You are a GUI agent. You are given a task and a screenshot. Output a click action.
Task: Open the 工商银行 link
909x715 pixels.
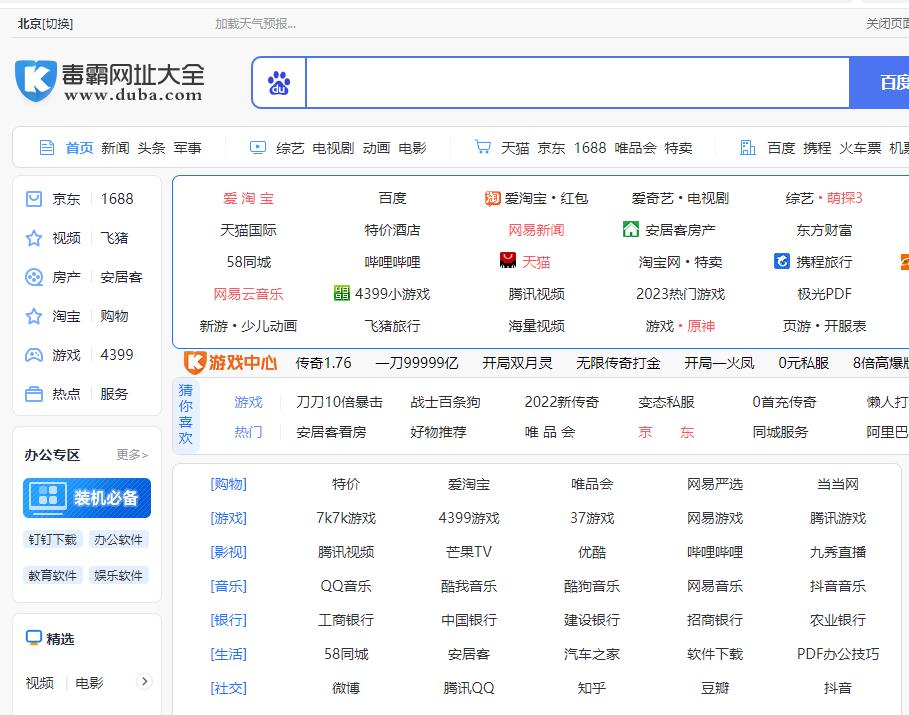coord(346,620)
